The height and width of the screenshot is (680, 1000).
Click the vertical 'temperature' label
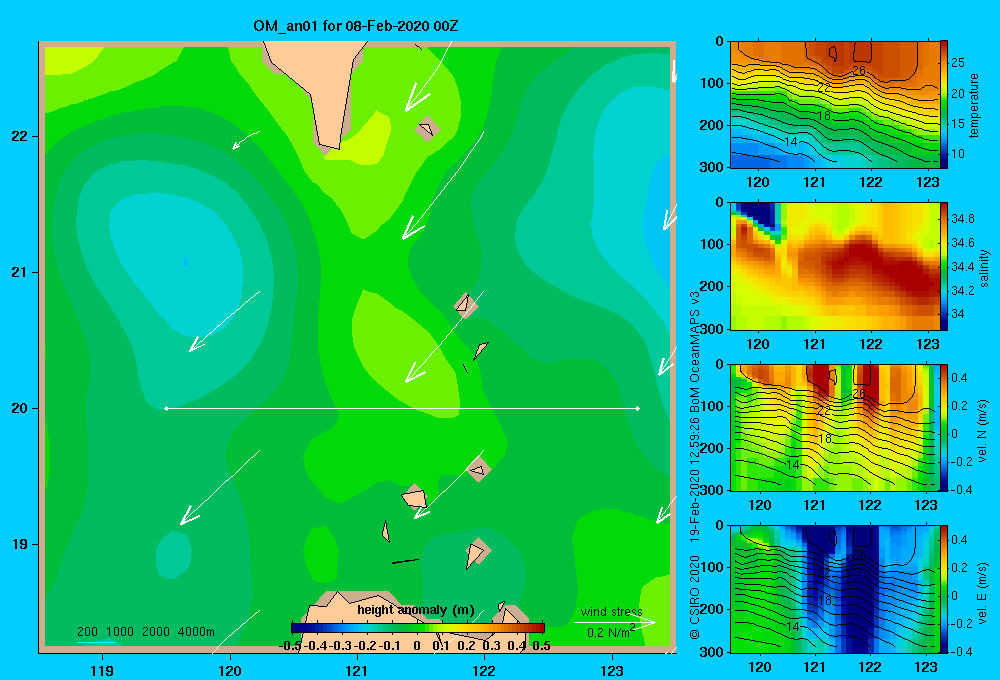pos(974,105)
